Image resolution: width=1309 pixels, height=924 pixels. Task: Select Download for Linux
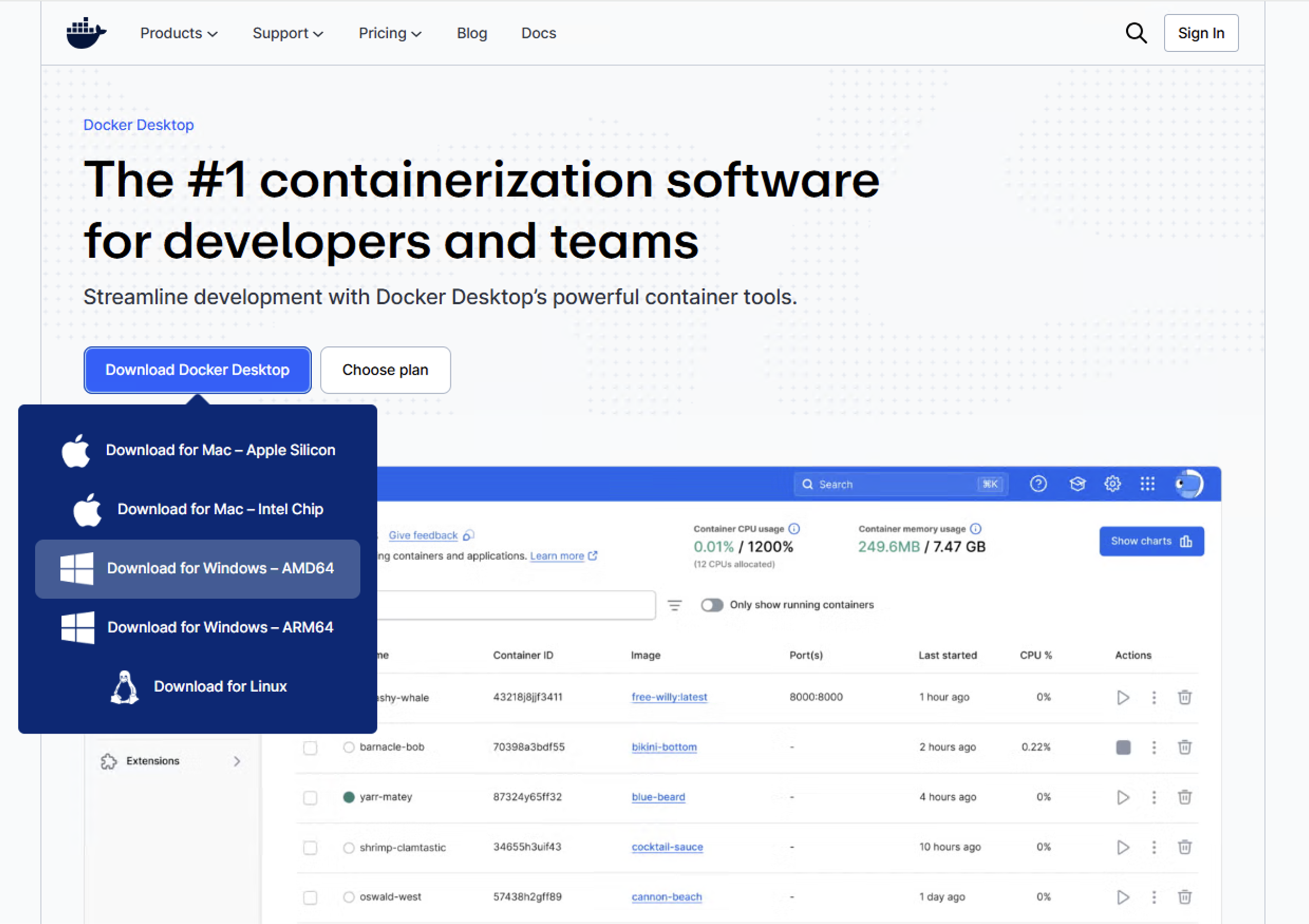click(x=197, y=686)
